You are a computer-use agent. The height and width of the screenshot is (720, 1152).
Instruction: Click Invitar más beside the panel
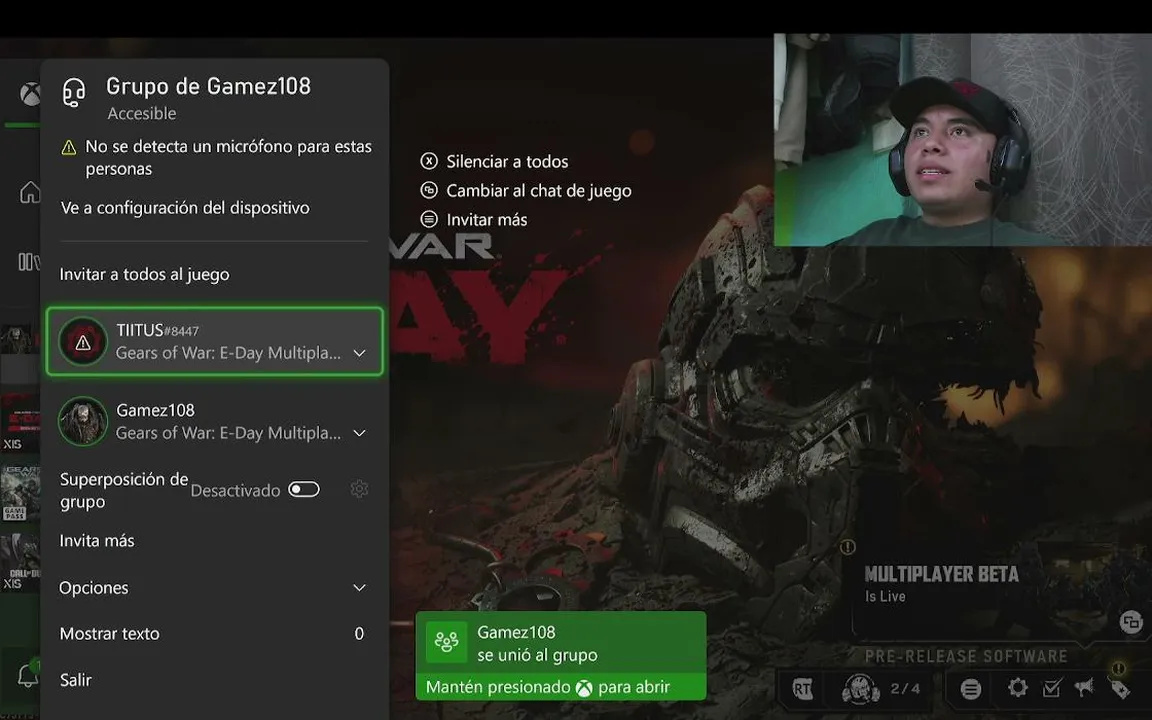pos(486,220)
